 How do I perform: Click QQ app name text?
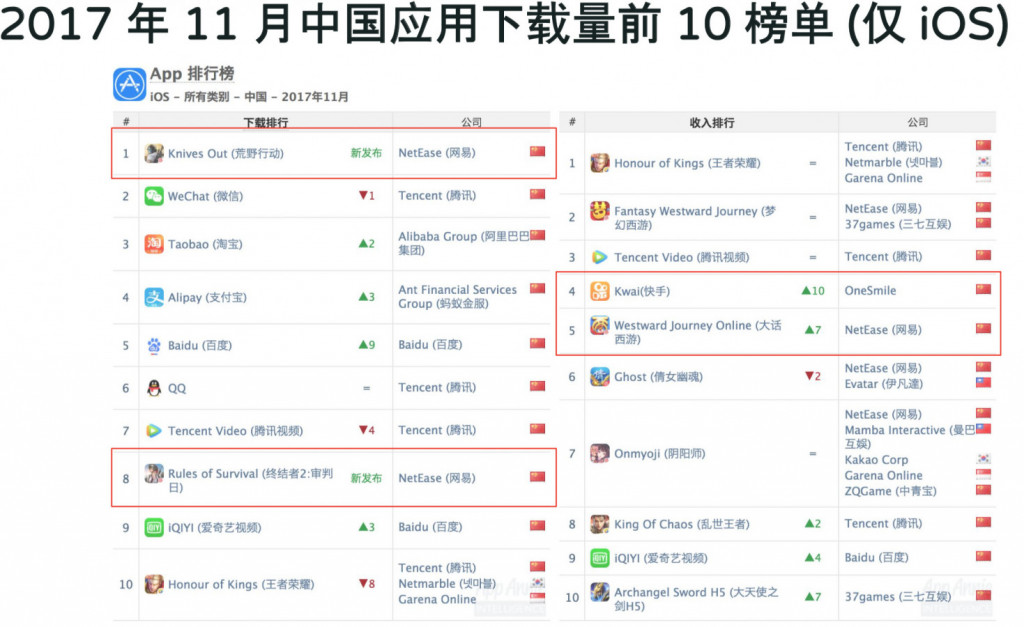tap(177, 389)
